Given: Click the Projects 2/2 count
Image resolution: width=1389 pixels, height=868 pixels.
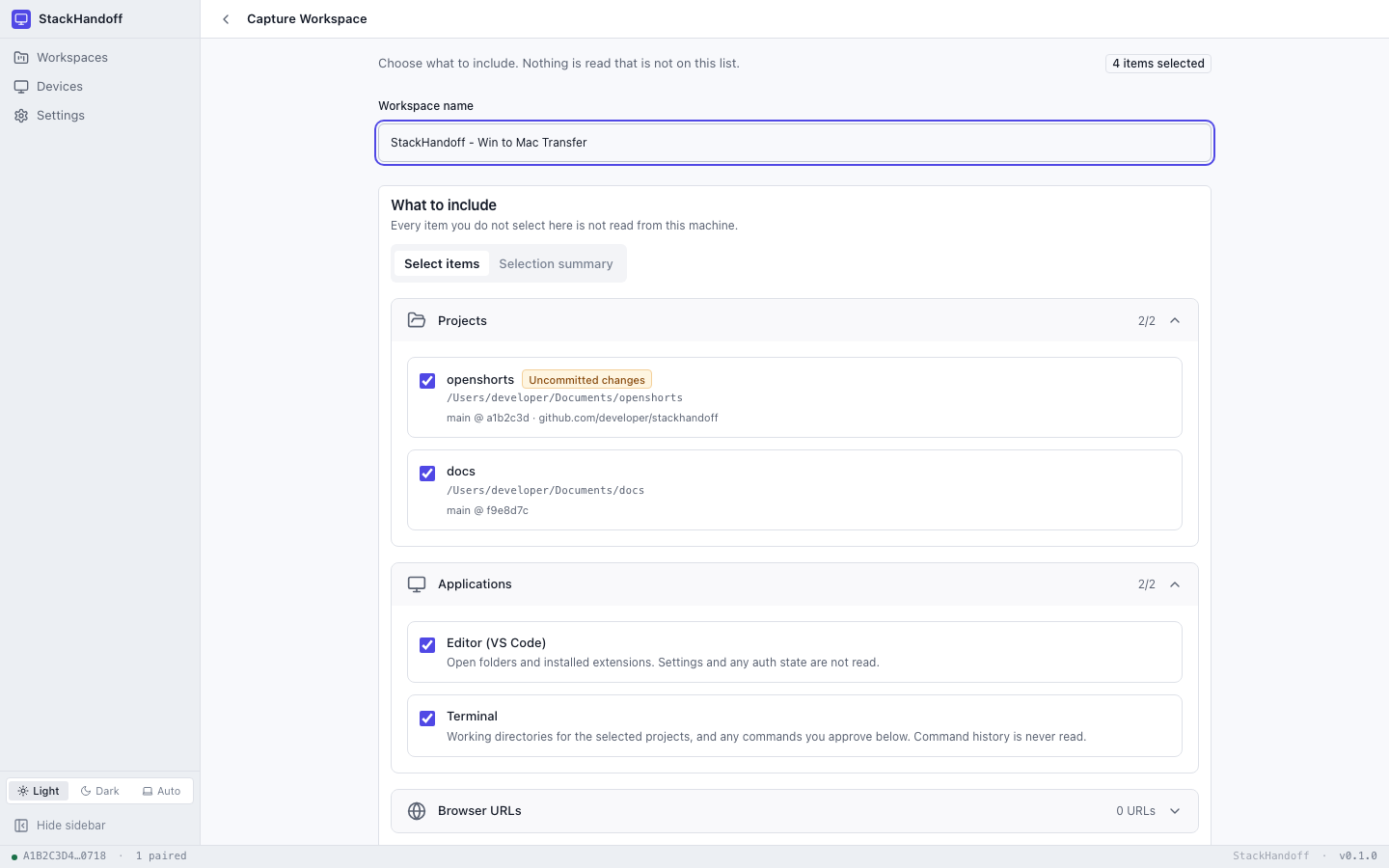Looking at the screenshot, I should (x=1146, y=321).
